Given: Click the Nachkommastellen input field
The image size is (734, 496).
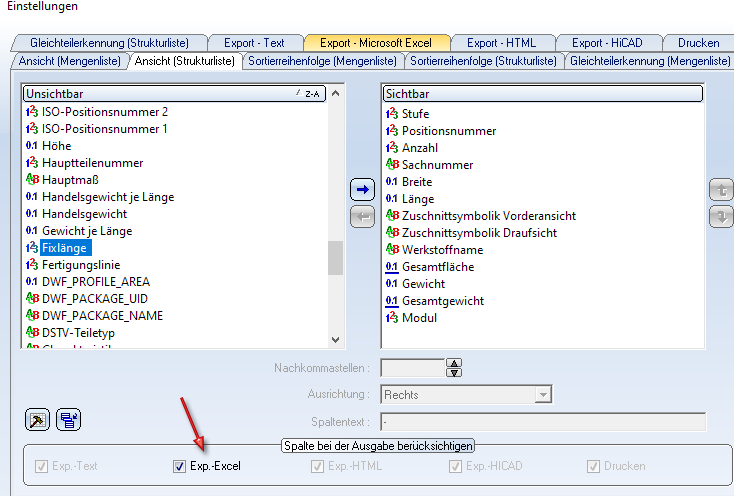Looking at the screenshot, I should [412, 368].
